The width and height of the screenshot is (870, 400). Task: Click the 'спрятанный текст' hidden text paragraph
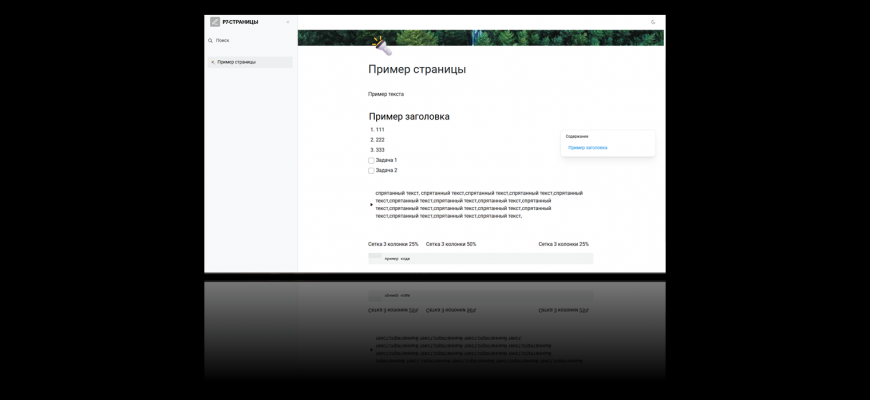click(x=479, y=205)
